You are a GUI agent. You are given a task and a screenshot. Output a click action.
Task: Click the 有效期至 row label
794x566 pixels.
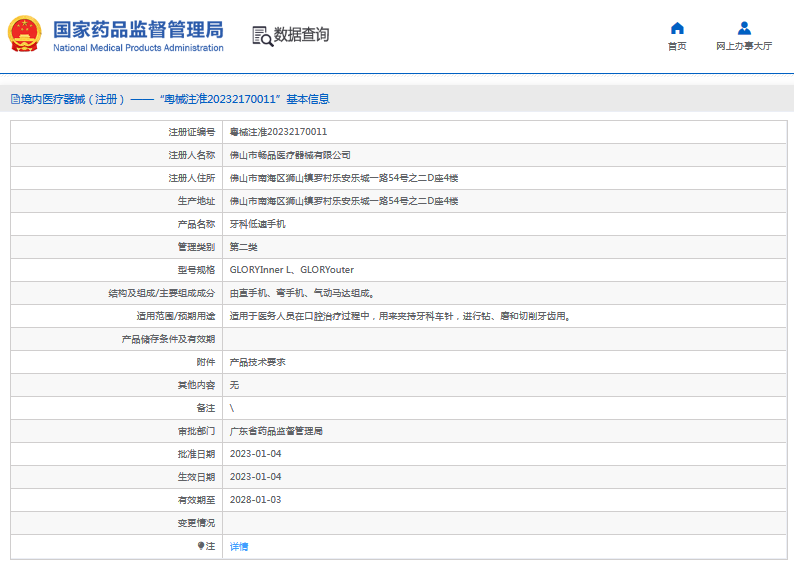[196, 500]
